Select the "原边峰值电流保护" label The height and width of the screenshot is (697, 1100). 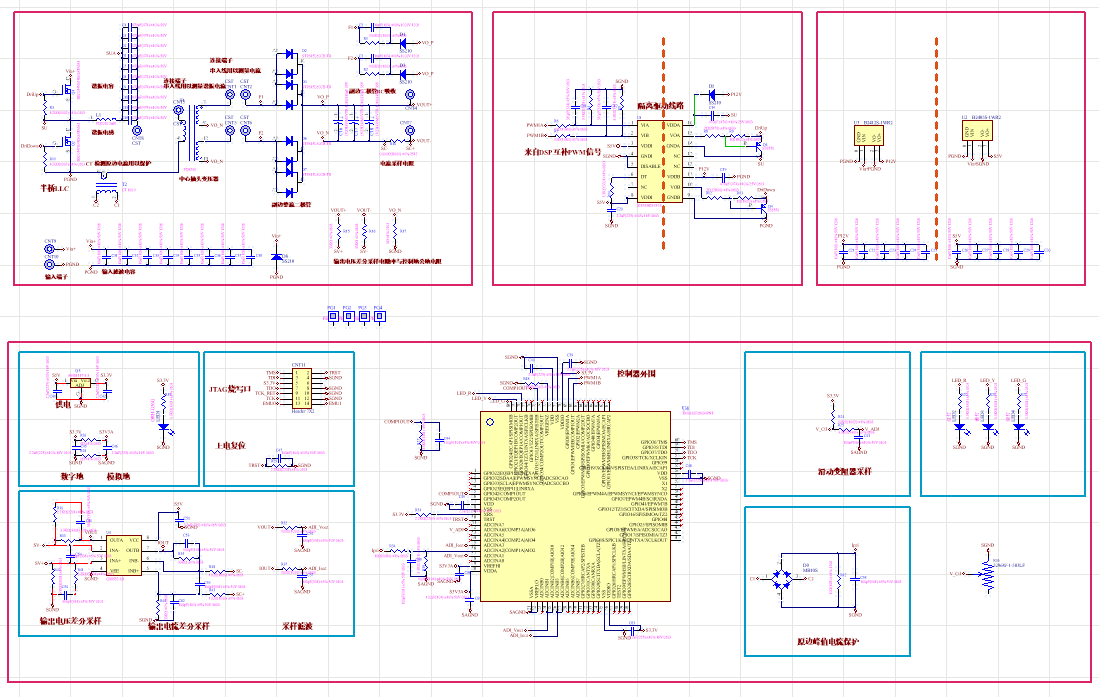(828, 642)
